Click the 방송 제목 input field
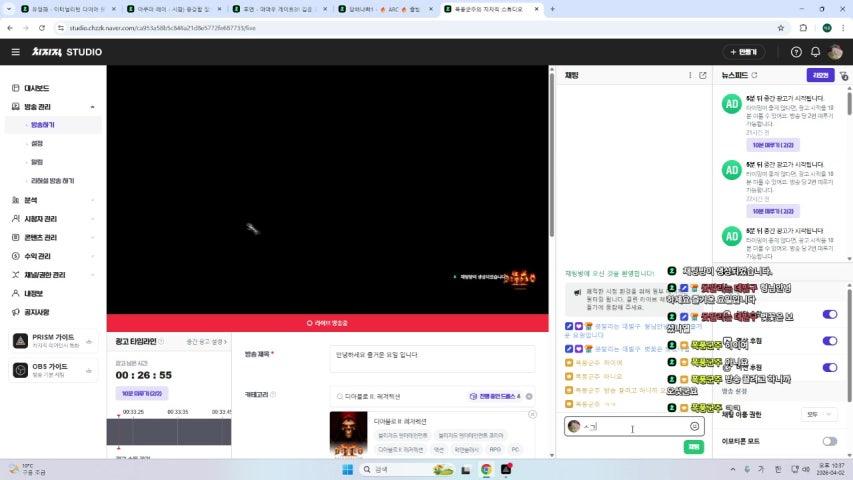 click(x=432, y=359)
